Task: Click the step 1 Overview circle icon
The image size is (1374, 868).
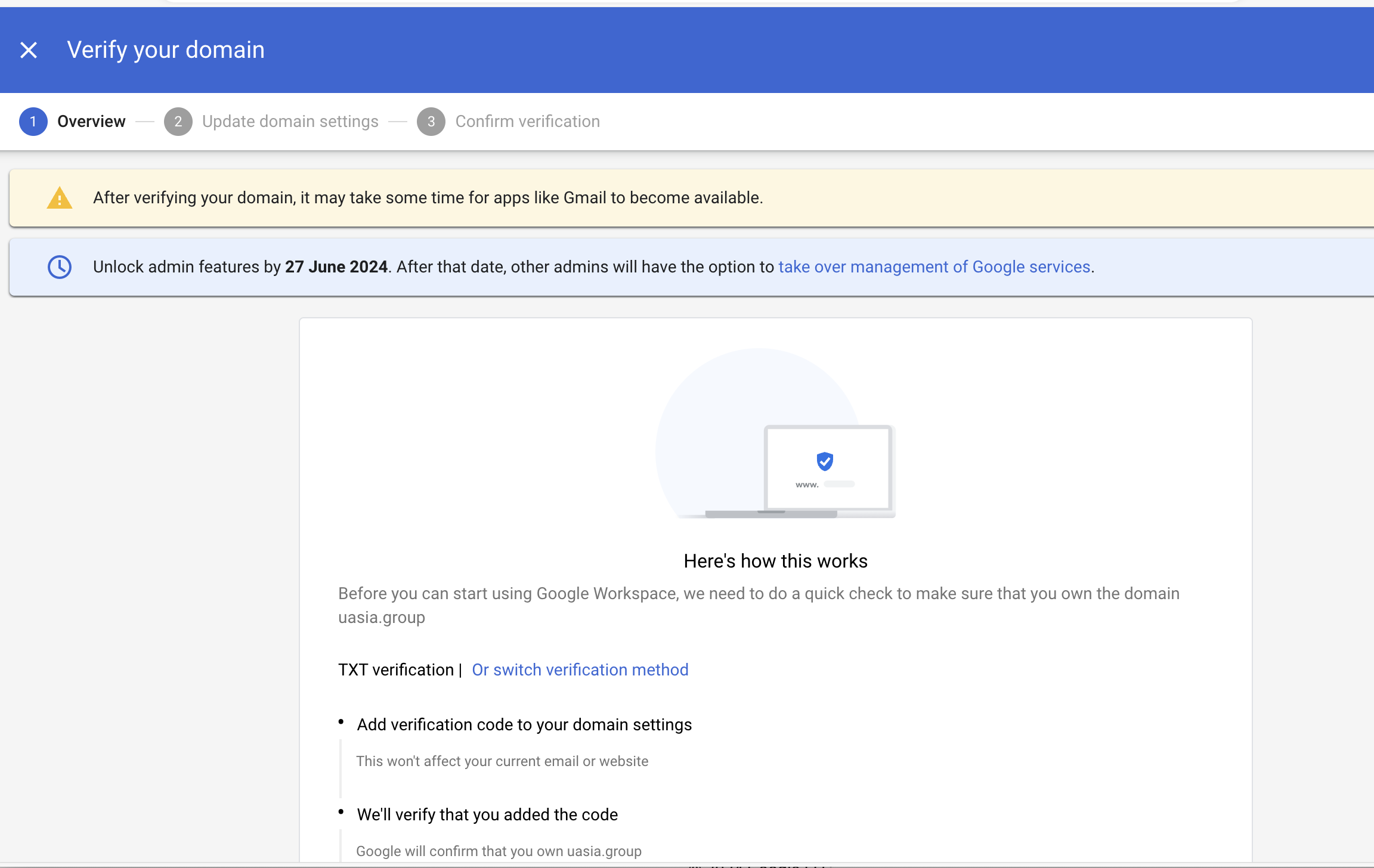Action: pos(34,121)
